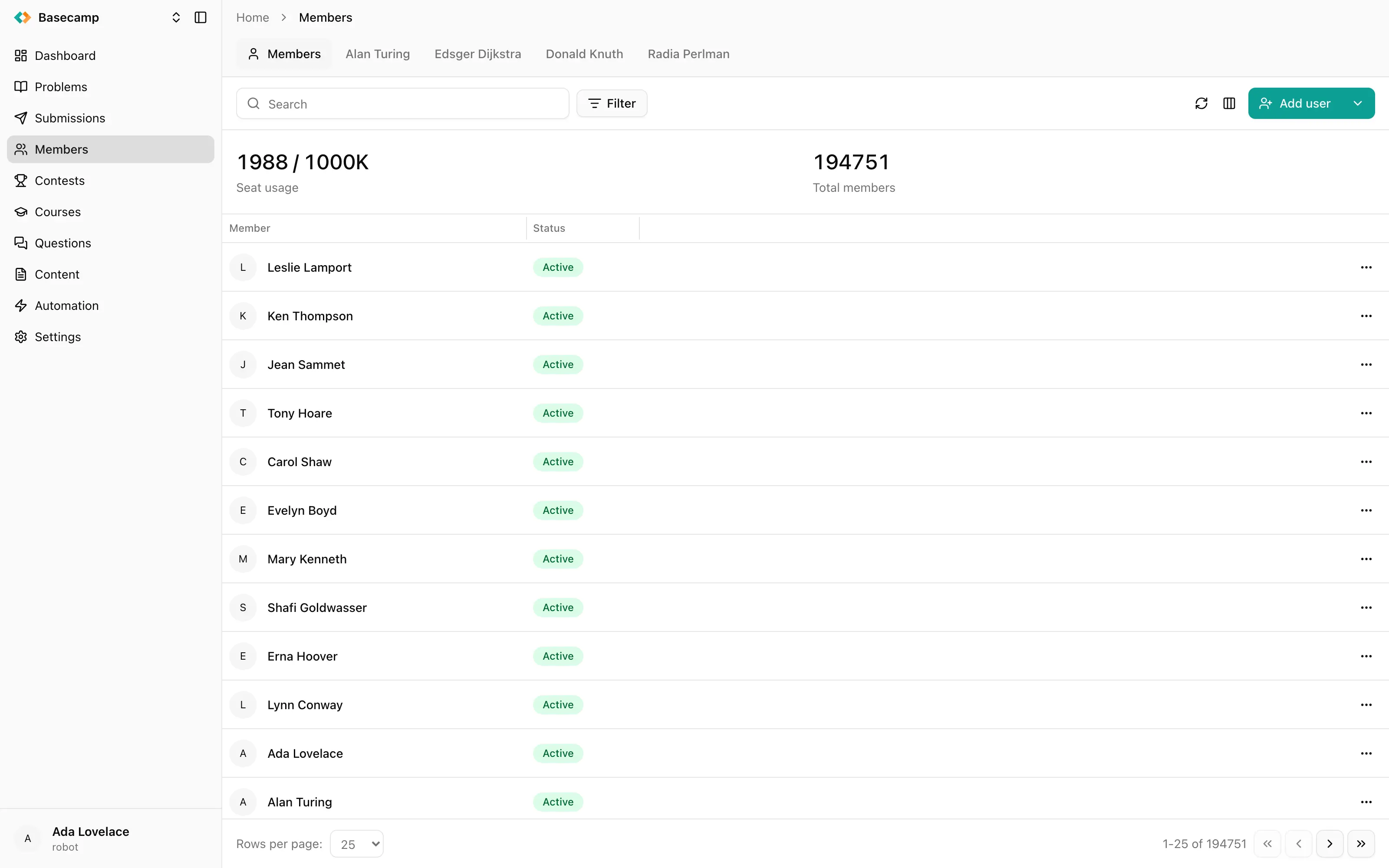Open Dashboard from the sidebar
This screenshot has width=1389, height=868.
pos(110,56)
